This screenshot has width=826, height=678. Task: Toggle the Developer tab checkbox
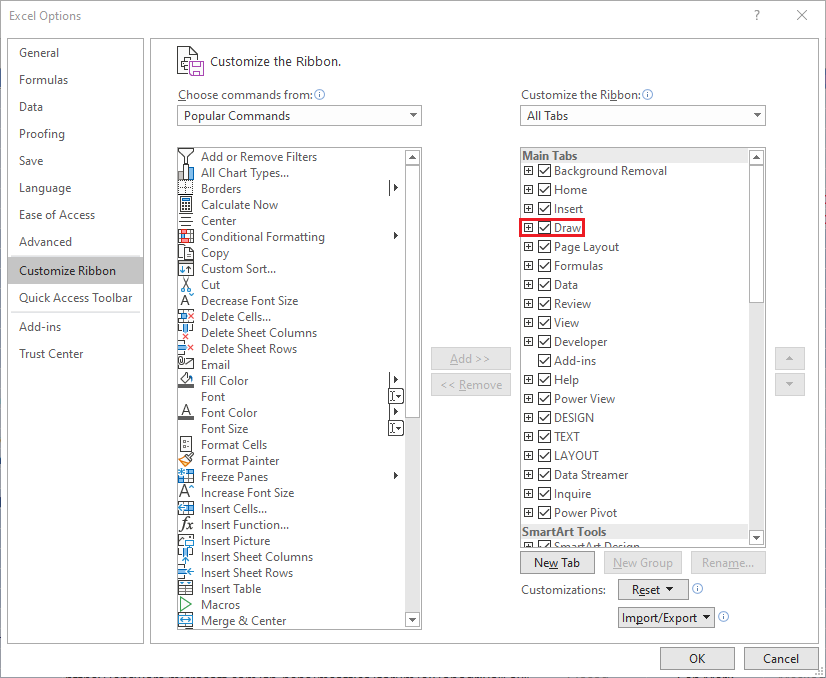545,341
